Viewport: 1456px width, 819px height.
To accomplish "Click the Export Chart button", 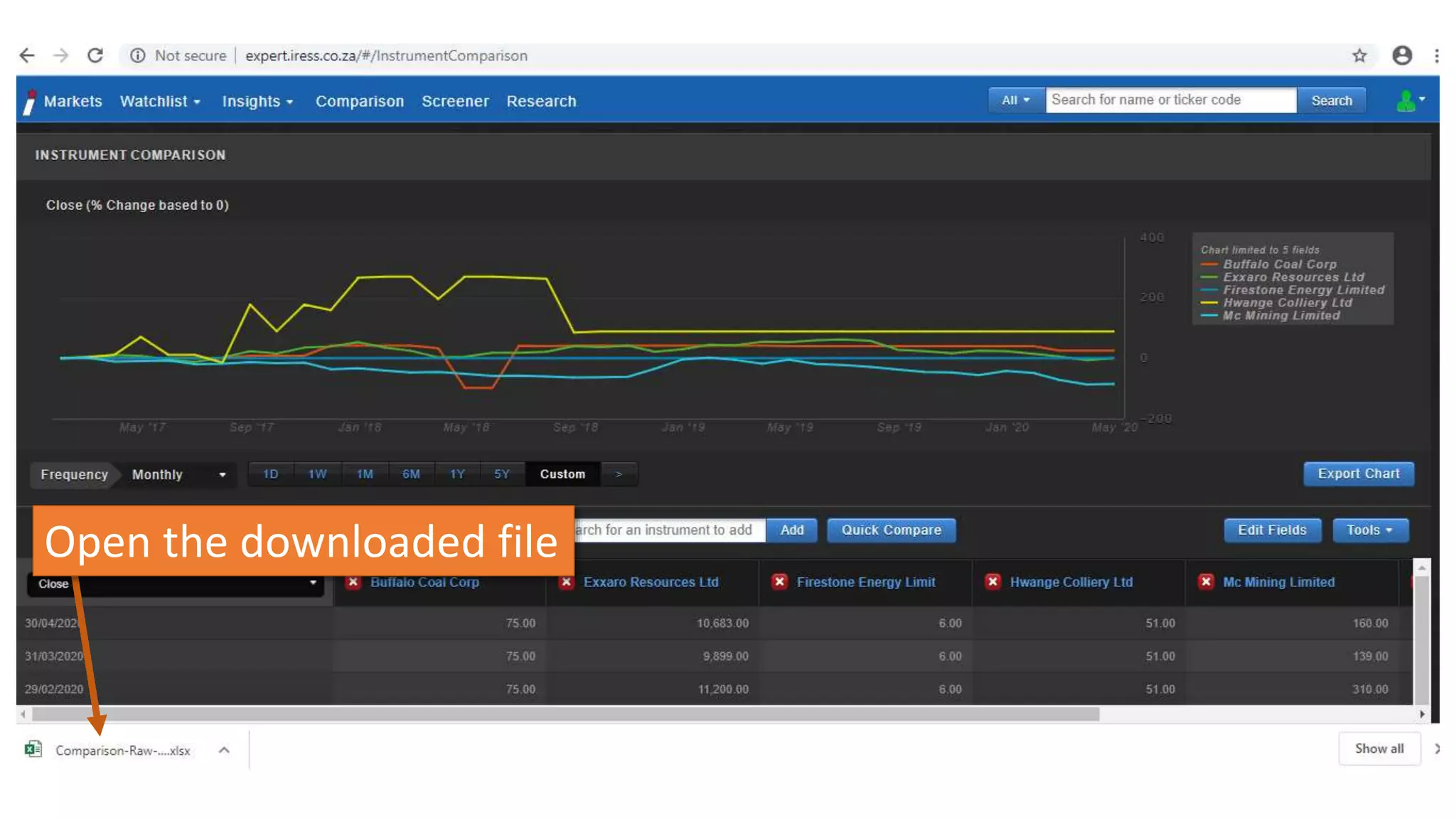I will click(x=1358, y=473).
